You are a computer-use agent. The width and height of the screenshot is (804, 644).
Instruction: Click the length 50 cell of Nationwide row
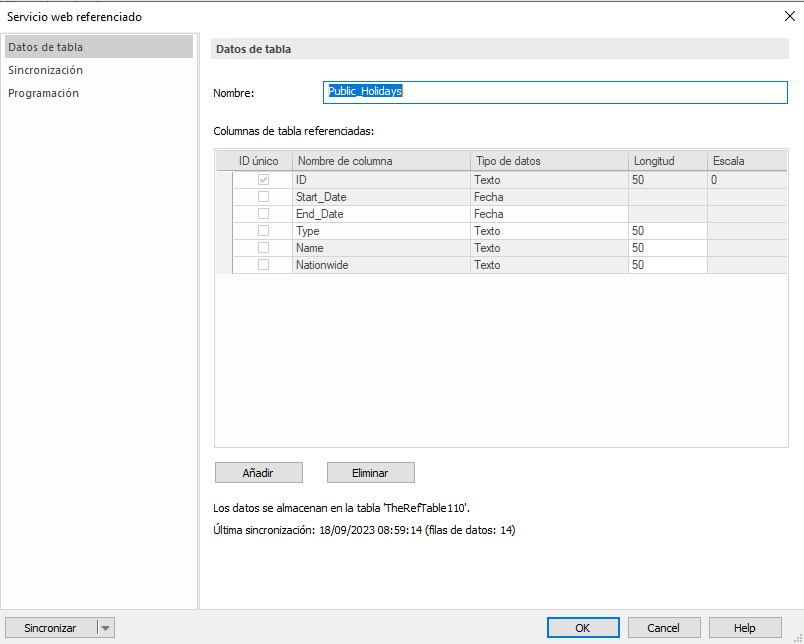(668, 265)
